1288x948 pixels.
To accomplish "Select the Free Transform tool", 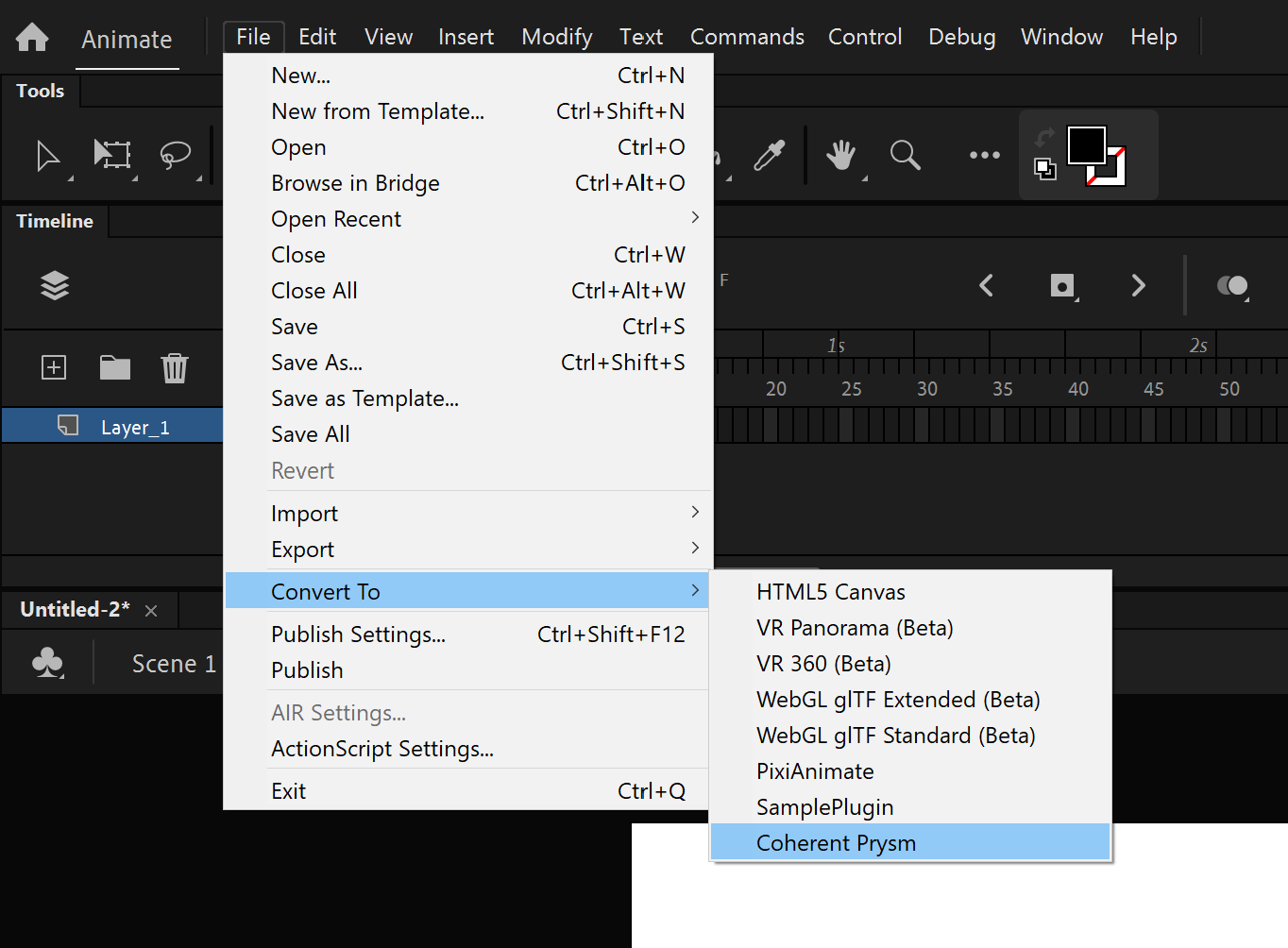I will [x=112, y=154].
